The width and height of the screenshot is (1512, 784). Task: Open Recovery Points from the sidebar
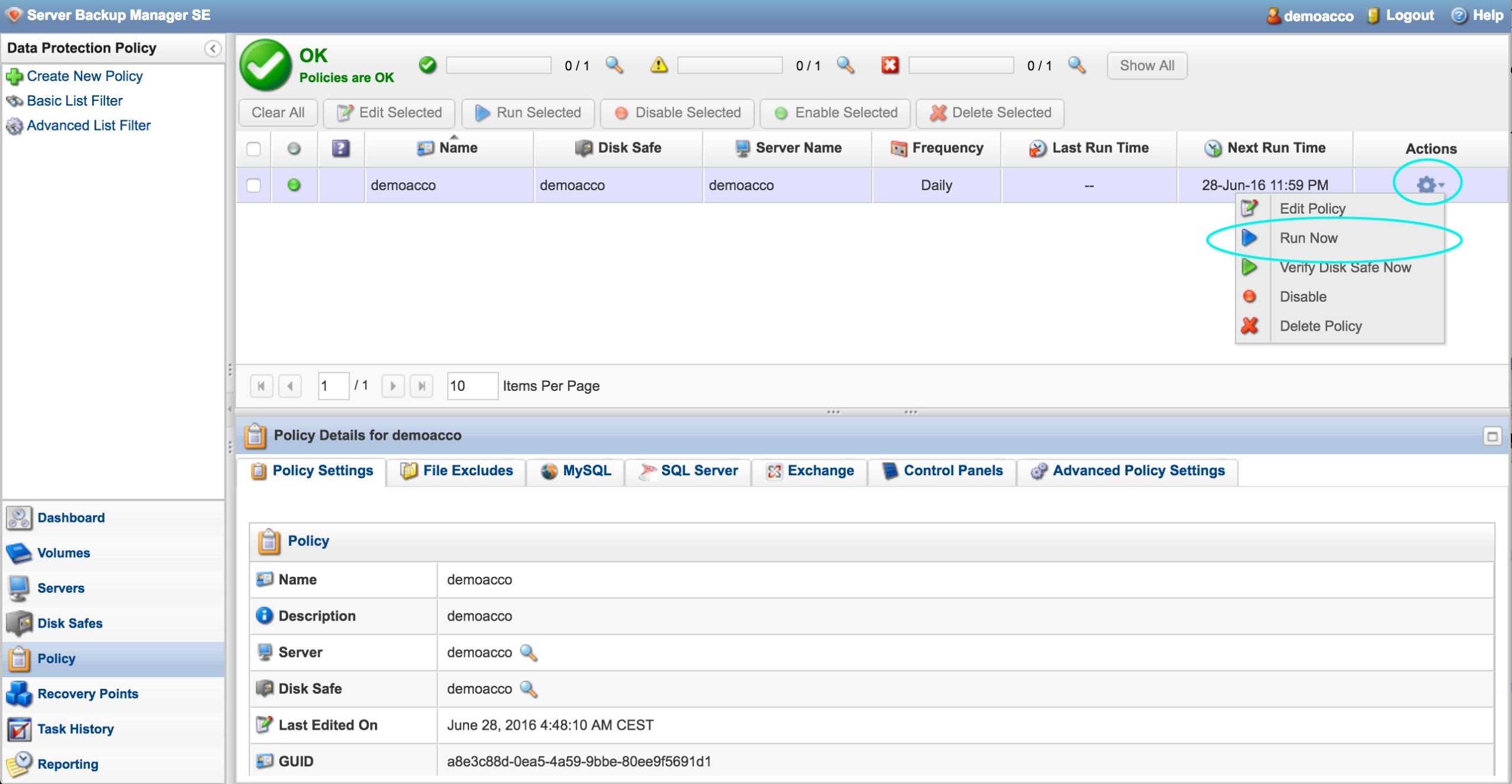click(x=87, y=694)
